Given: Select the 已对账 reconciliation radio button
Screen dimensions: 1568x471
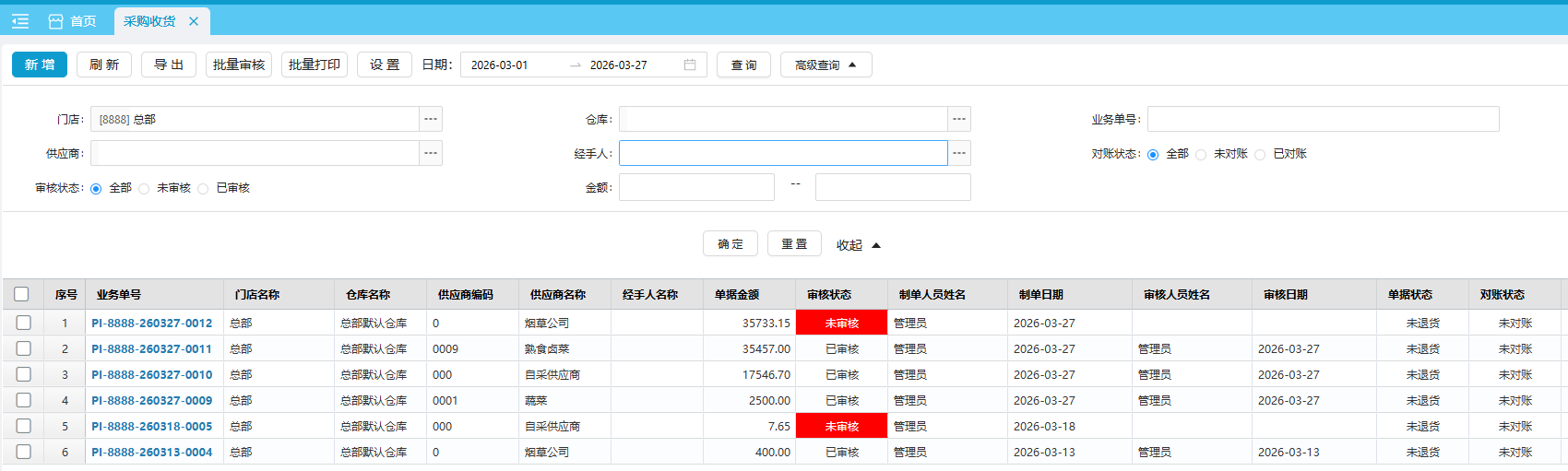Looking at the screenshot, I should [1260, 155].
